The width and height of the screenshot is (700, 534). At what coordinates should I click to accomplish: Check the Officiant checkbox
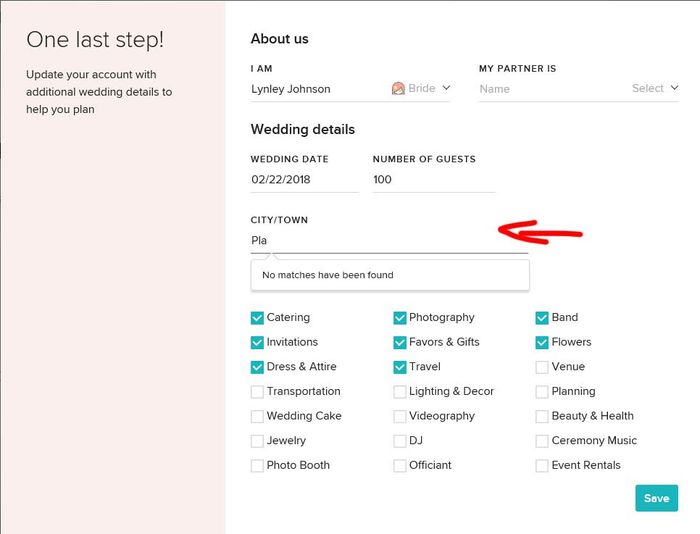[x=400, y=465]
